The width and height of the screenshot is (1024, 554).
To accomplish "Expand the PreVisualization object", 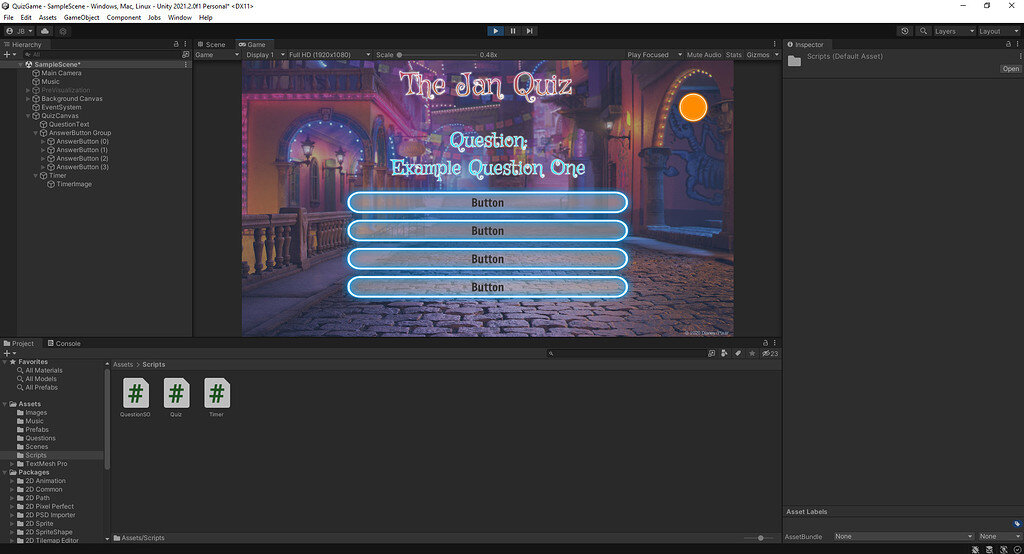I will tap(28, 90).
